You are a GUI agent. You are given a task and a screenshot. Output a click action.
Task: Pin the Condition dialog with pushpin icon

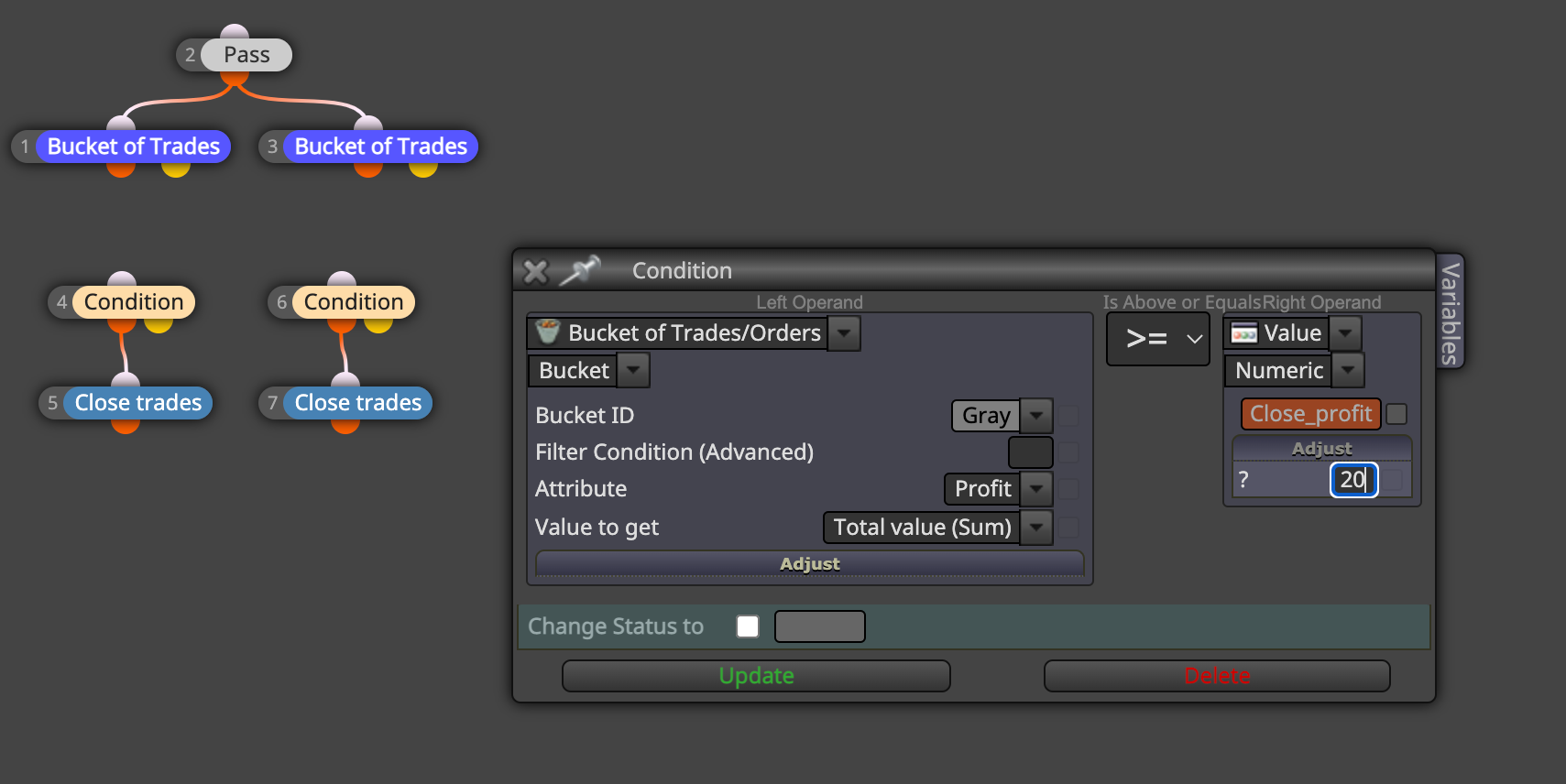click(580, 270)
